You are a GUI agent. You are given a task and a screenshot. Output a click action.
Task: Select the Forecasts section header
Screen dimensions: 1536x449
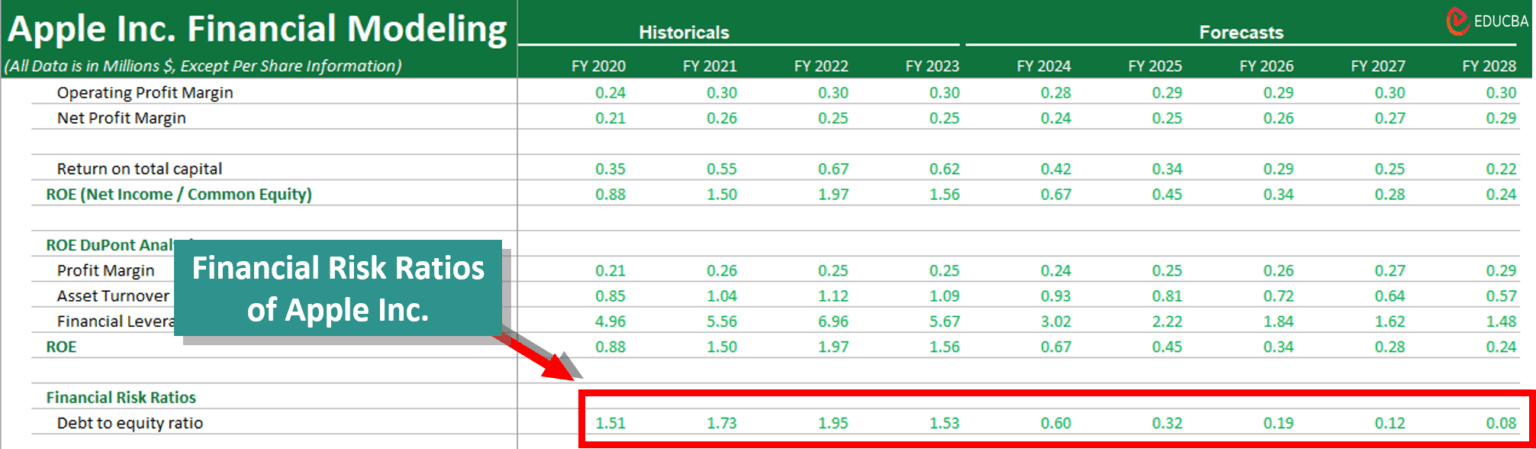(1241, 32)
